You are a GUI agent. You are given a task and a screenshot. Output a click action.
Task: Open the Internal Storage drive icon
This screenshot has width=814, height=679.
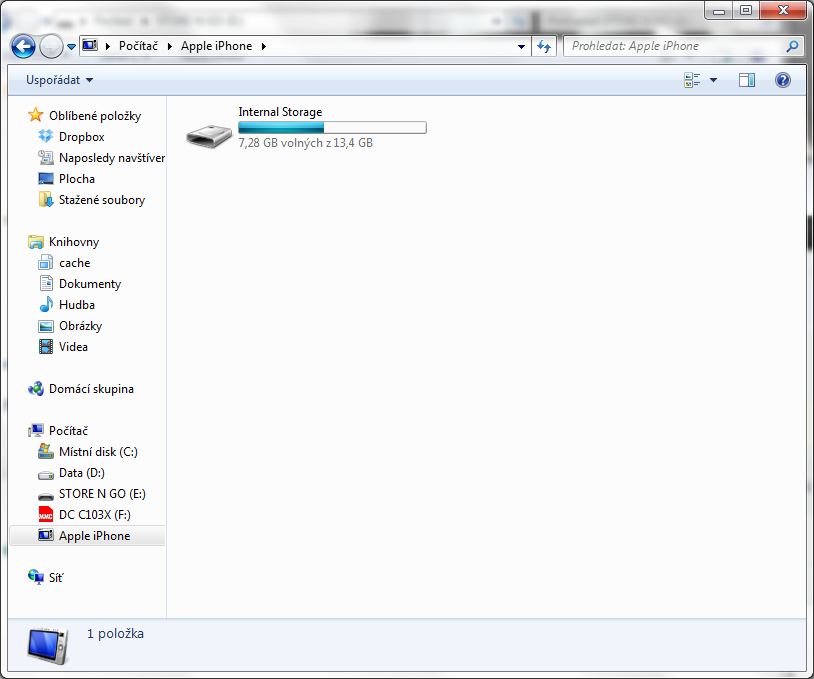point(209,133)
